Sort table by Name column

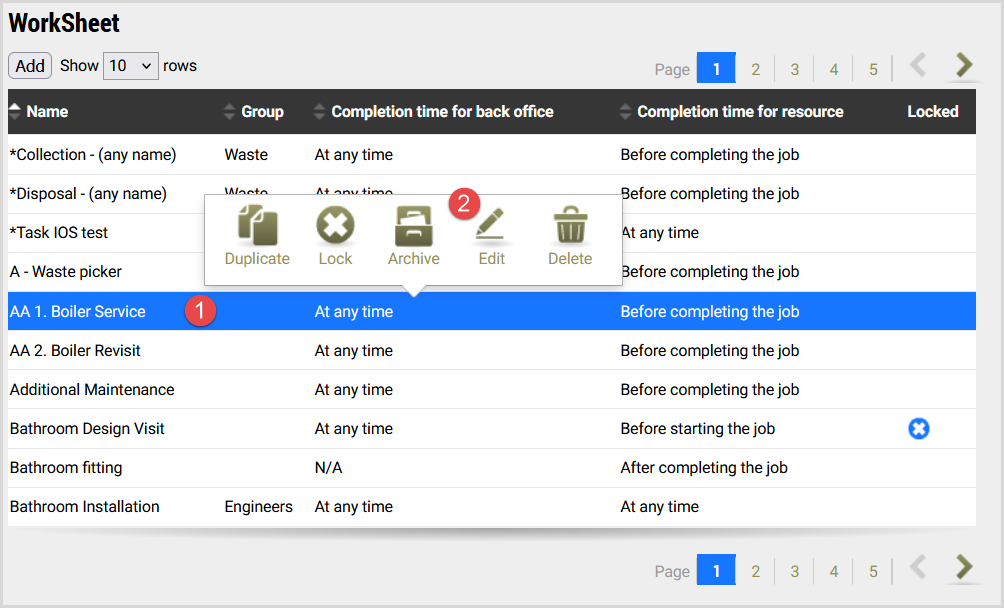47,111
